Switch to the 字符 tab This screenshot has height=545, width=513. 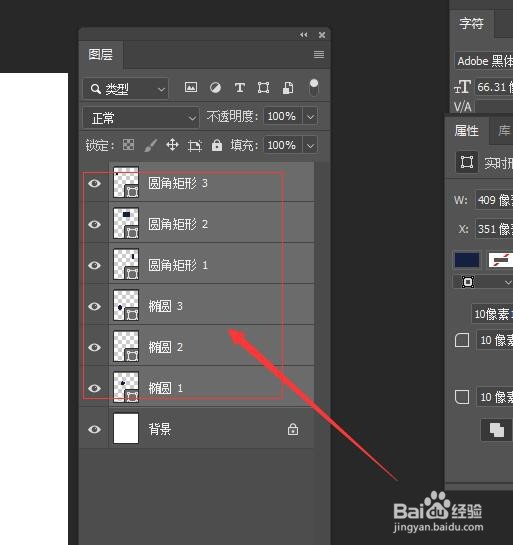[x=471, y=23]
